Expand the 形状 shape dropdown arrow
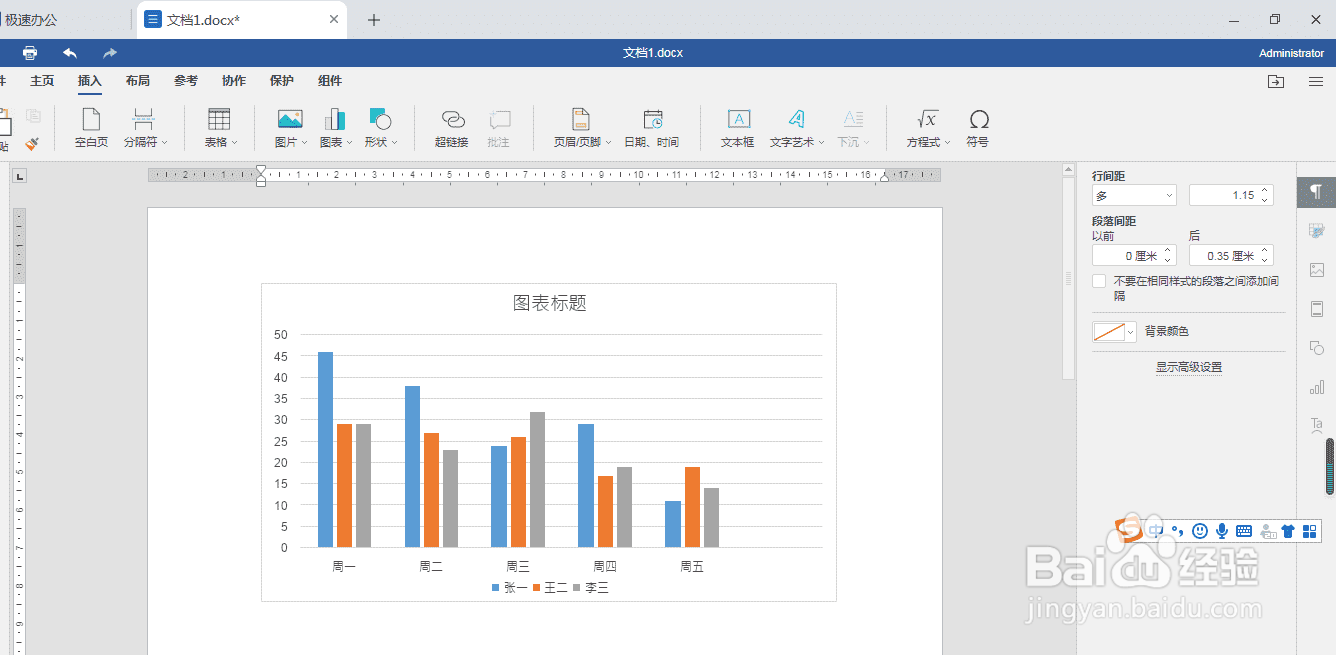This screenshot has width=1336, height=655. click(x=395, y=143)
